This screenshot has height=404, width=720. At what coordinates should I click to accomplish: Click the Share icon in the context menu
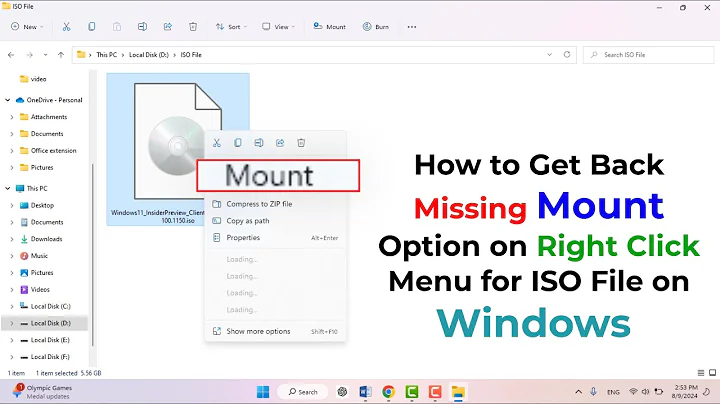280,143
